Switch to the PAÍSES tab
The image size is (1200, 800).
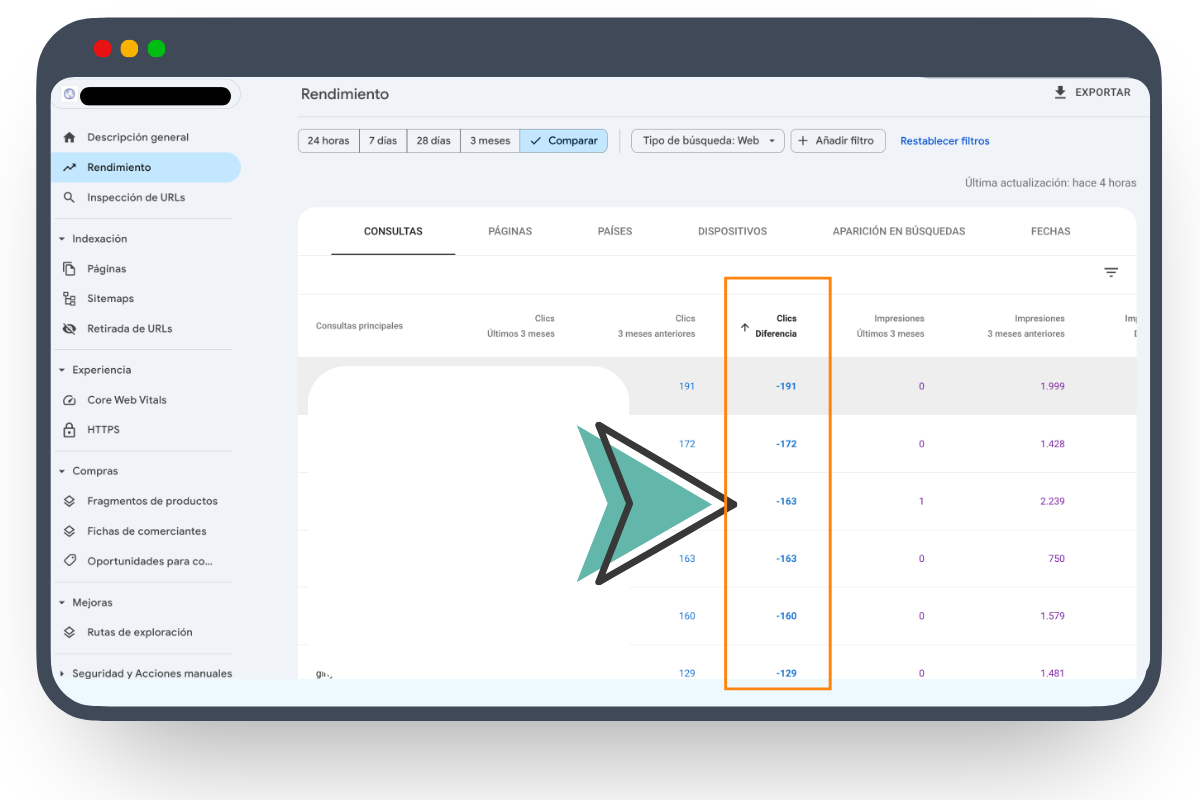[615, 231]
